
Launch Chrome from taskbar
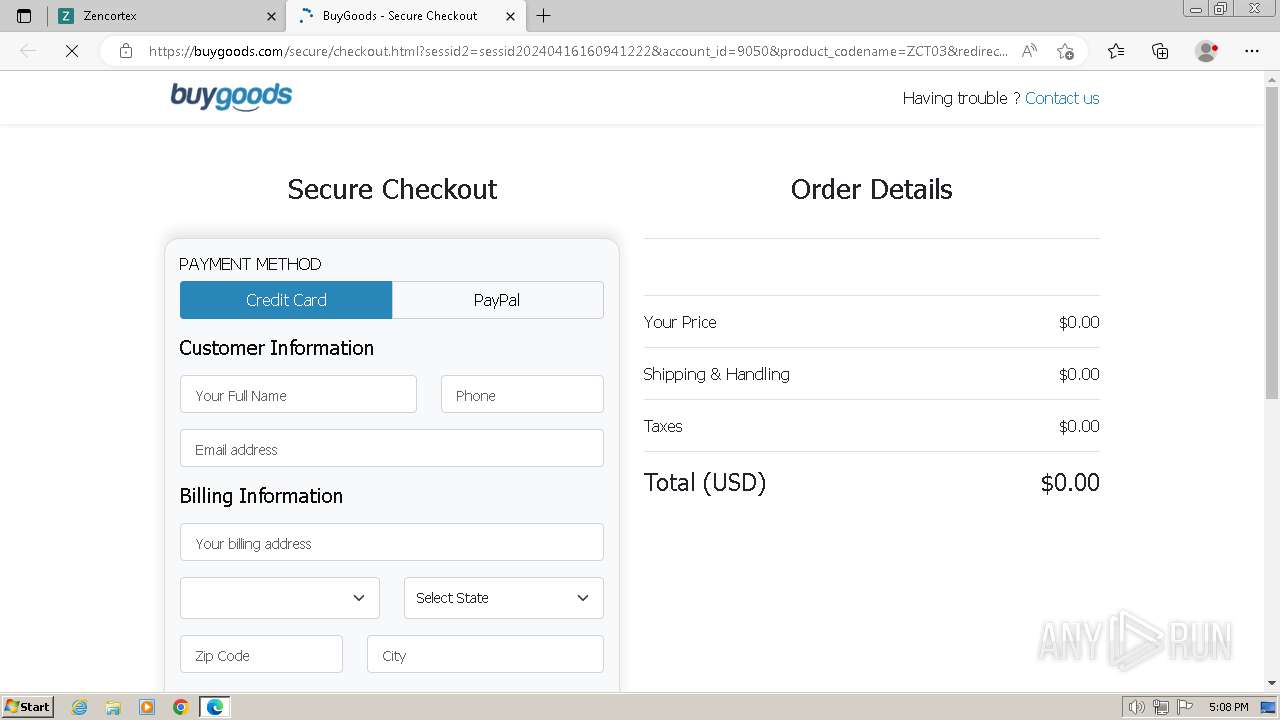[181, 707]
